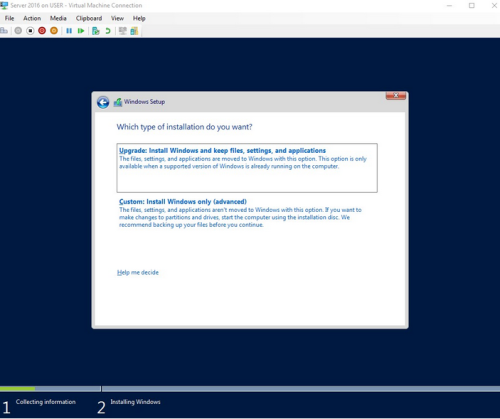The height and width of the screenshot is (419, 500).
Task: Click the green Reset/resume play icon
Action: 81,31
